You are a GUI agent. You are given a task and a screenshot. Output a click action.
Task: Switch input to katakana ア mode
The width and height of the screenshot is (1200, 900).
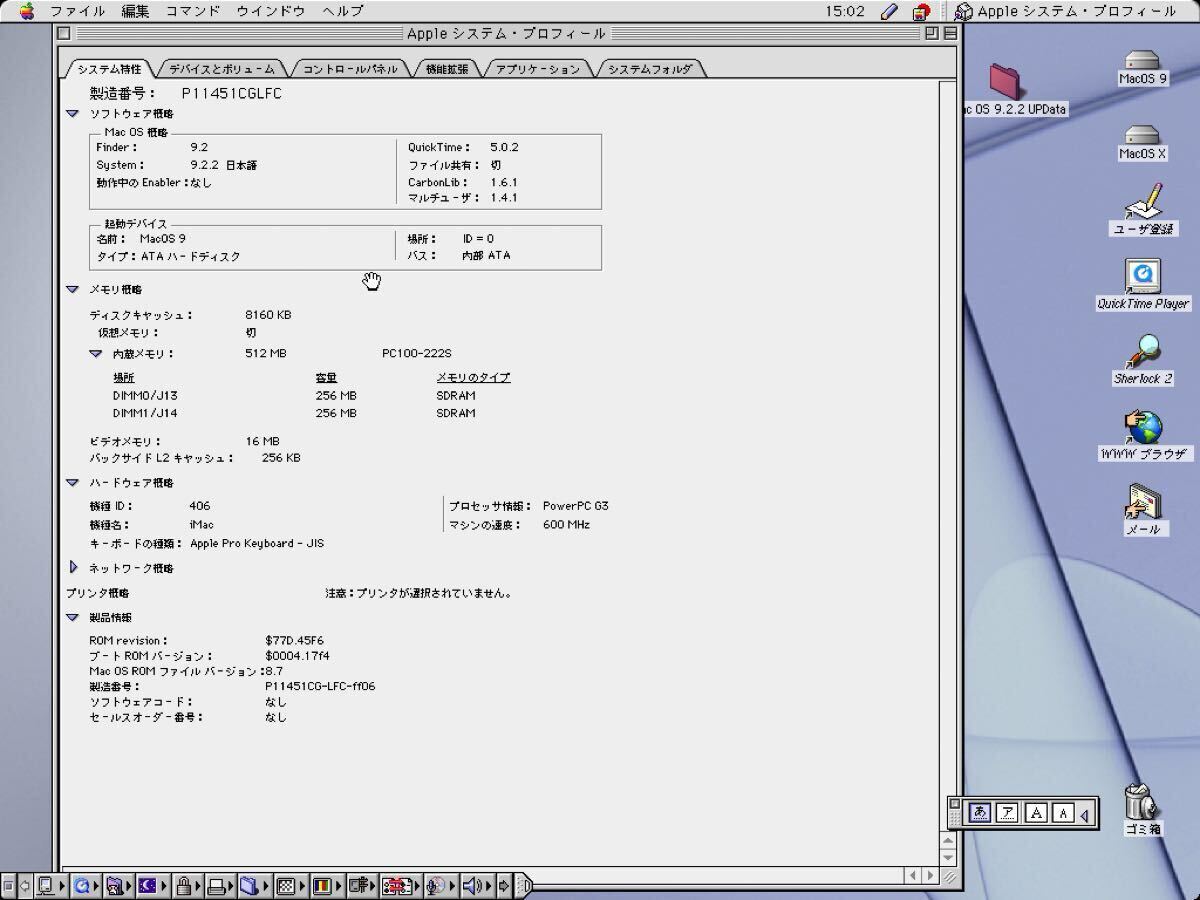[1008, 812]
